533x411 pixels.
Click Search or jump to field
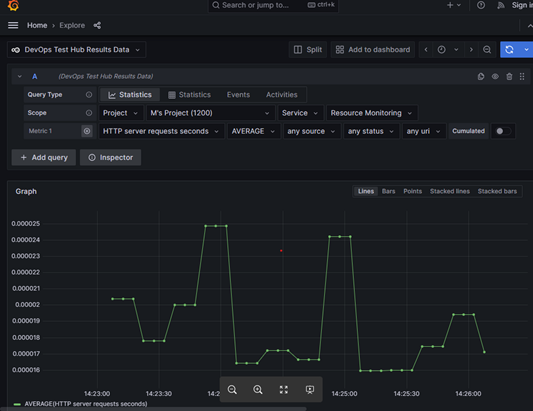tap(273, 5)
